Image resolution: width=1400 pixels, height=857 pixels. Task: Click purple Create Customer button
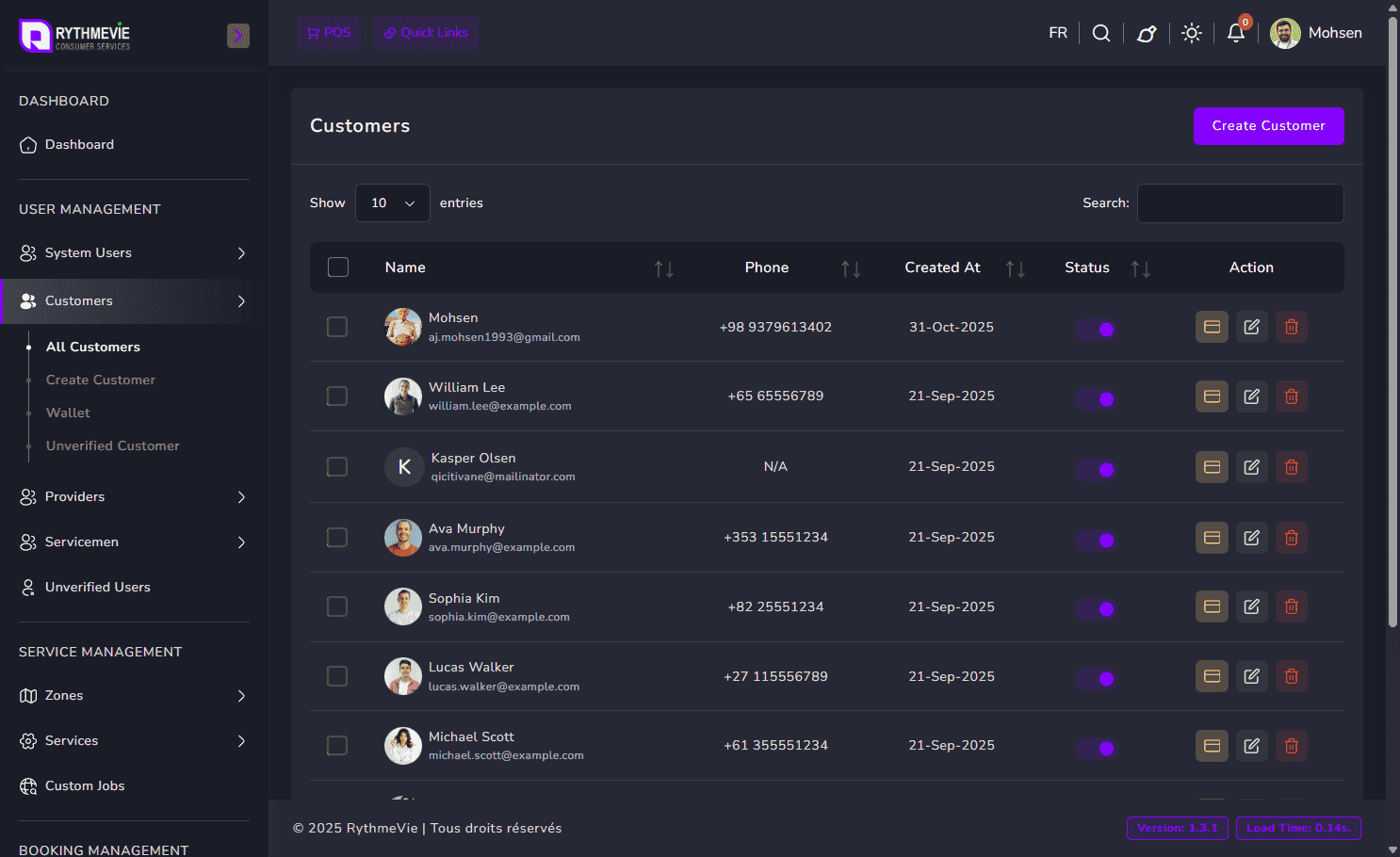[x=1268, y=126]
